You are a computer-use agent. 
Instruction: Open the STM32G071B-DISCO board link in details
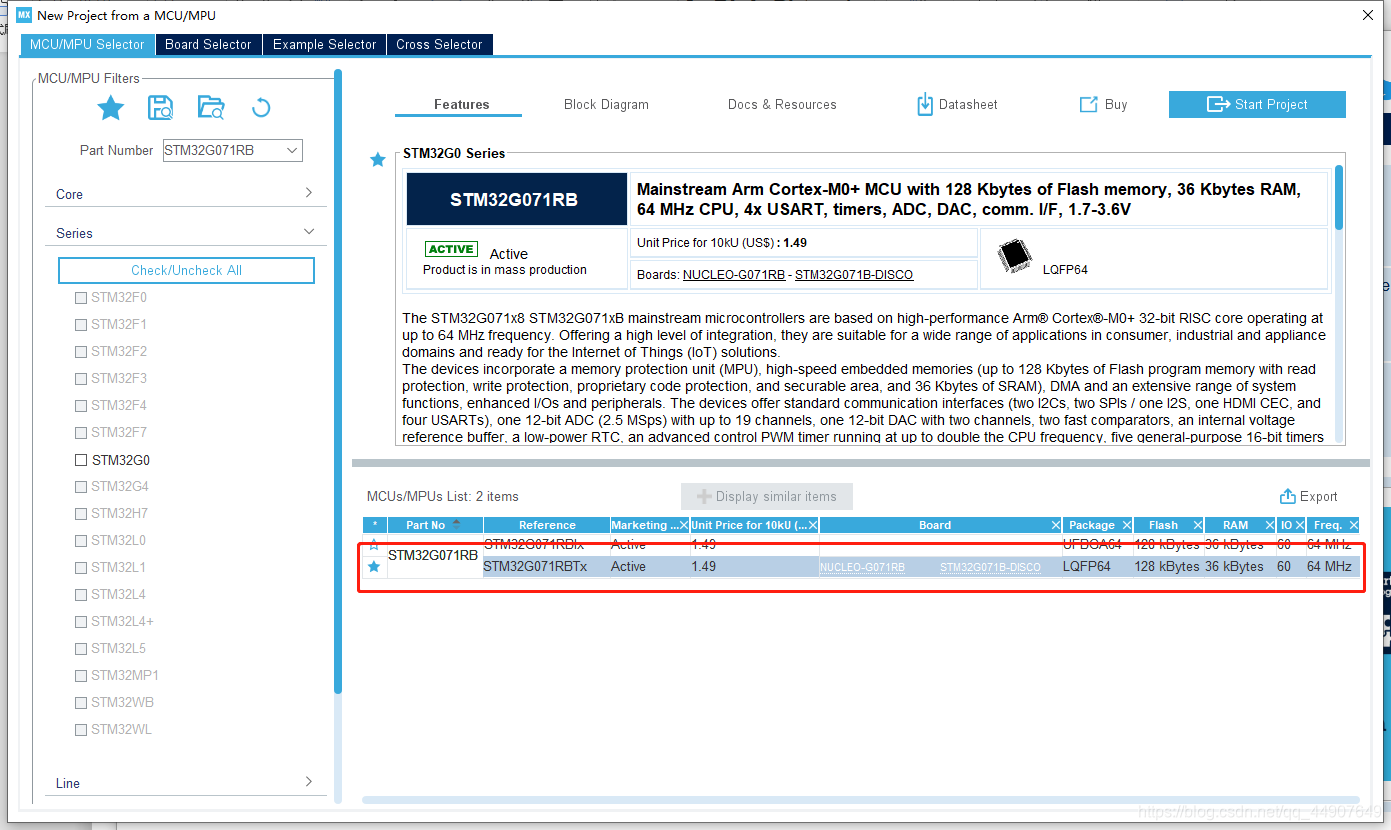click(854, 274)
